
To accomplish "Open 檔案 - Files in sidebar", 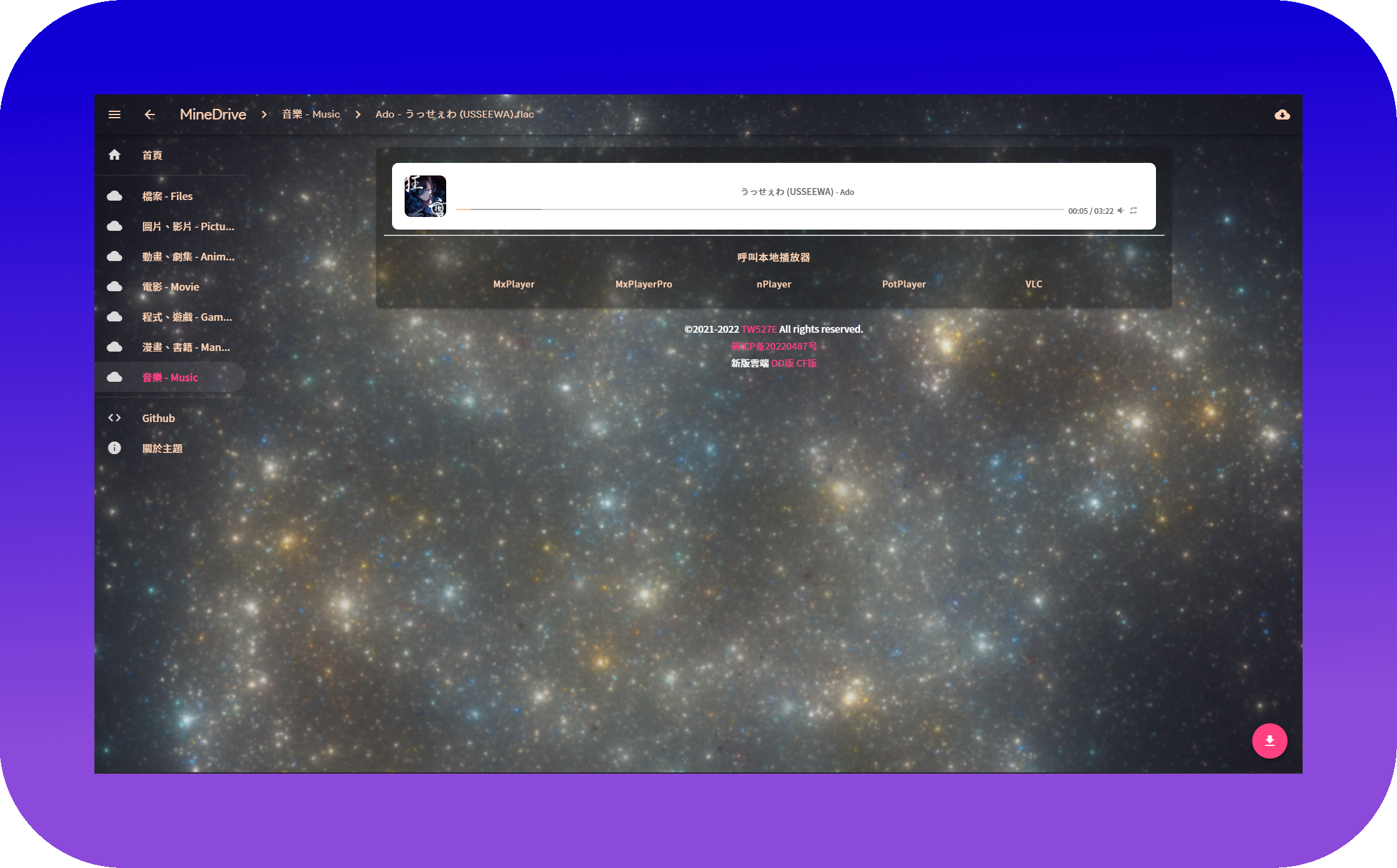I will tap(167, 196).
